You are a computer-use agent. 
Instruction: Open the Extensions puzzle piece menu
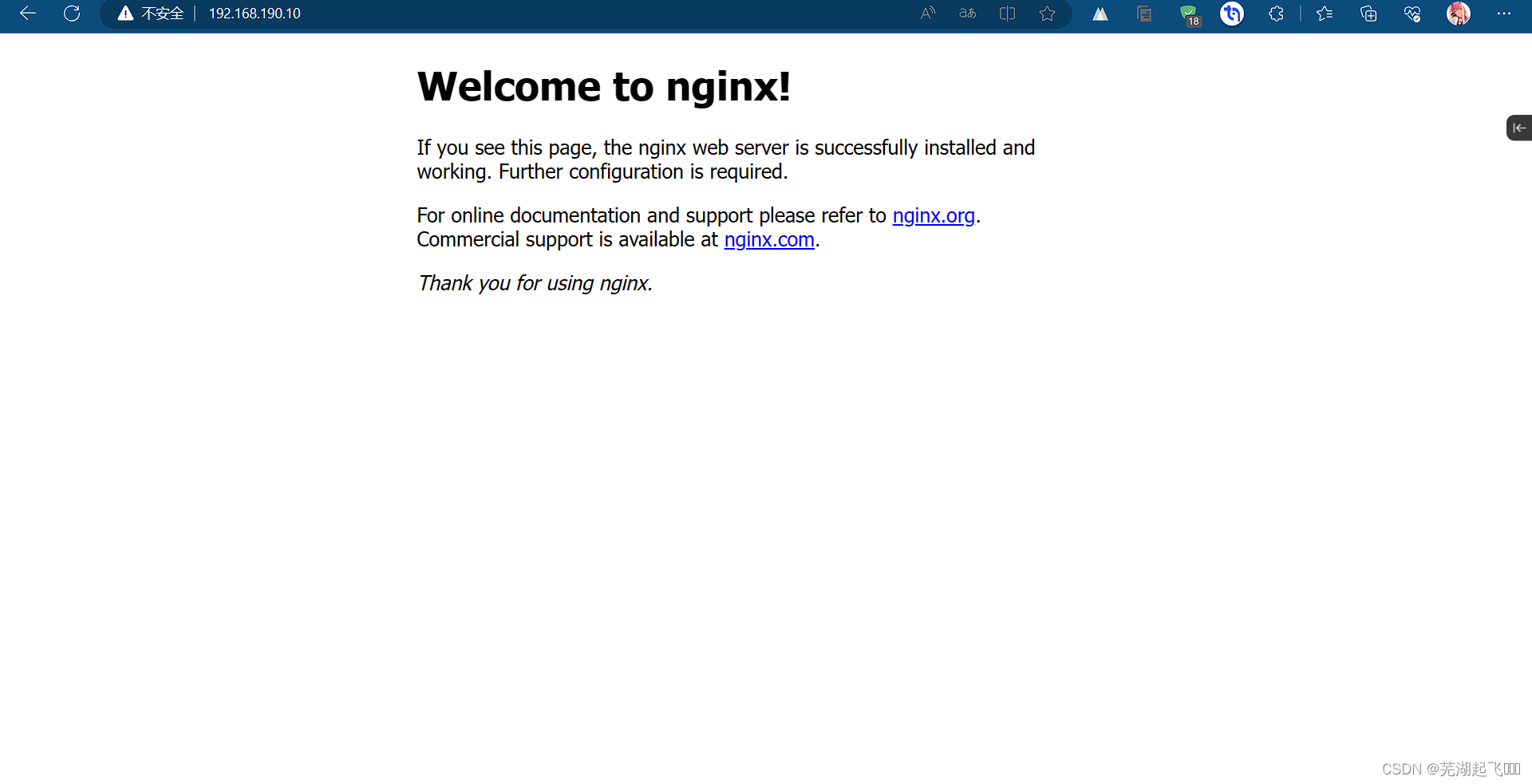click(1276, 14)
